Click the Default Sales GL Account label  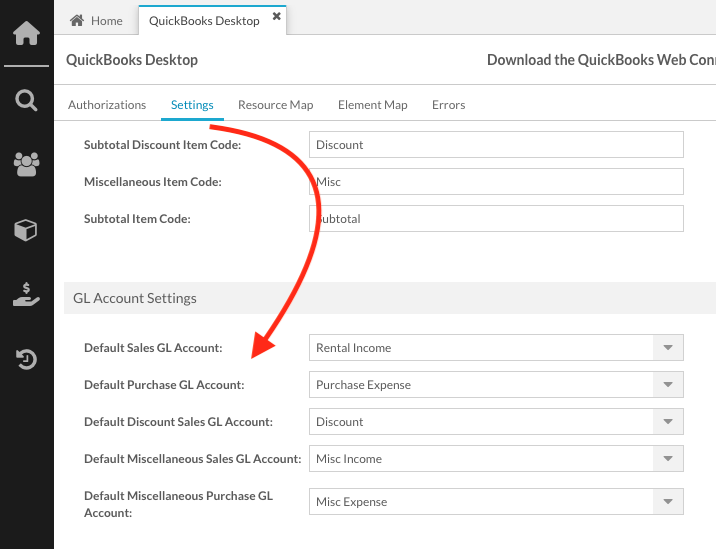point(153,348)
